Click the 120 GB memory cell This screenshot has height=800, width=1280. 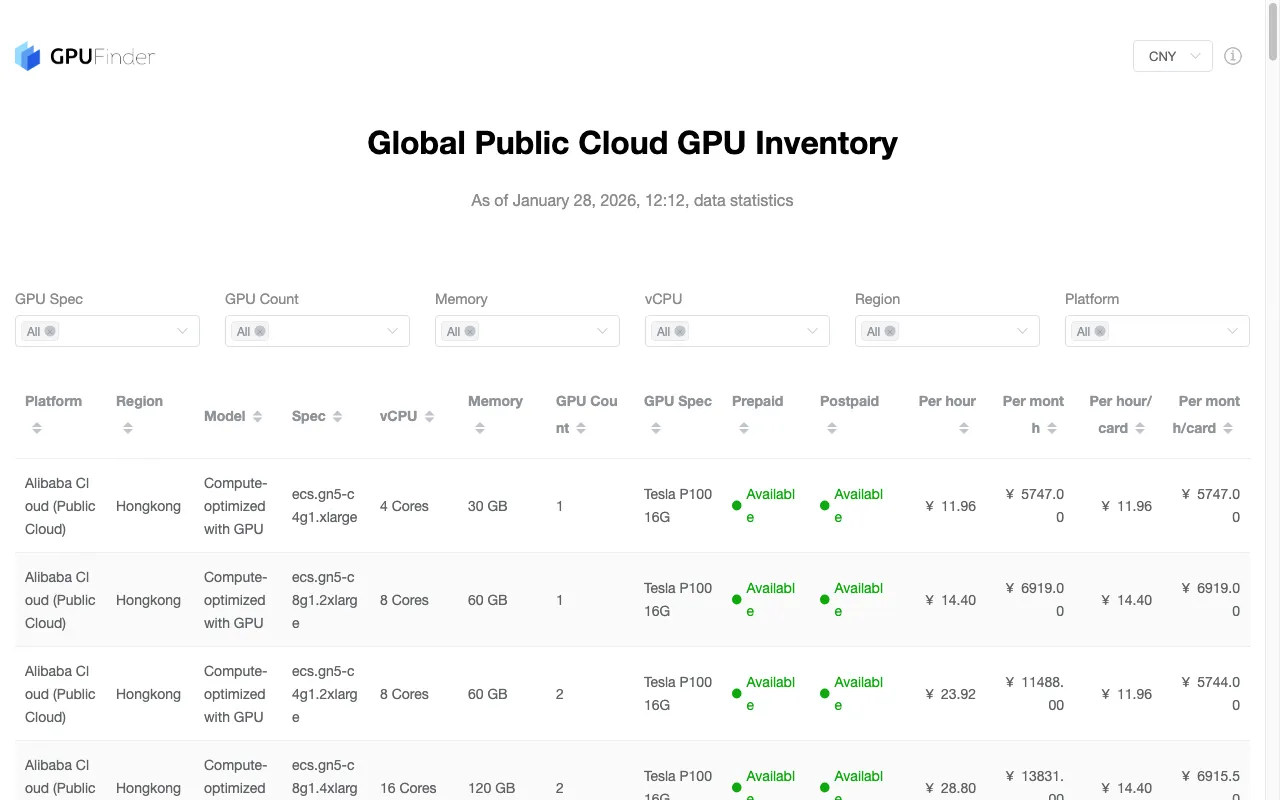click(x=492, y=788)
